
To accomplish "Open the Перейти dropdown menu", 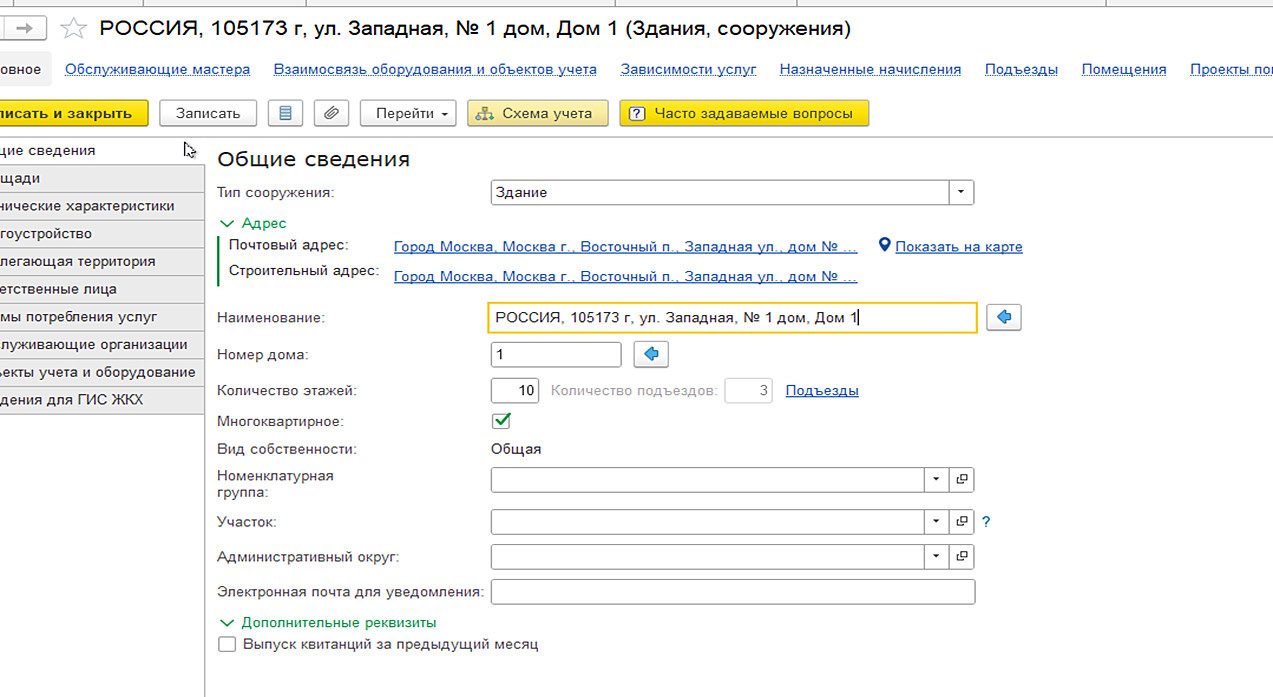I will point(408,113).
